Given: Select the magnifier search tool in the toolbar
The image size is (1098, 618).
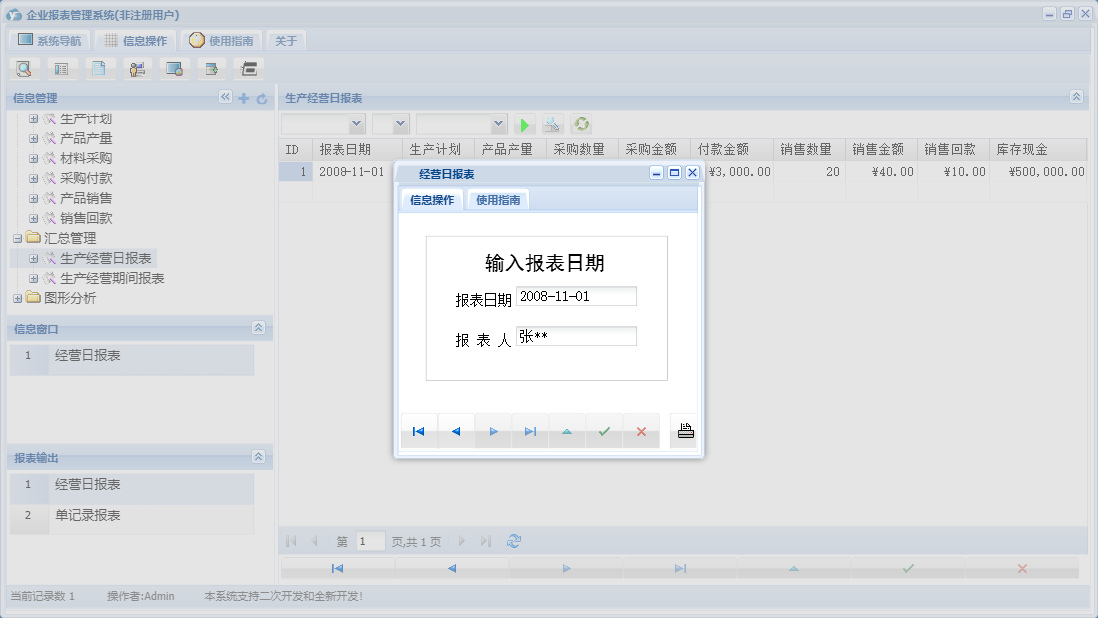Looking at the screenshot, I should click(x=24, y=68).
